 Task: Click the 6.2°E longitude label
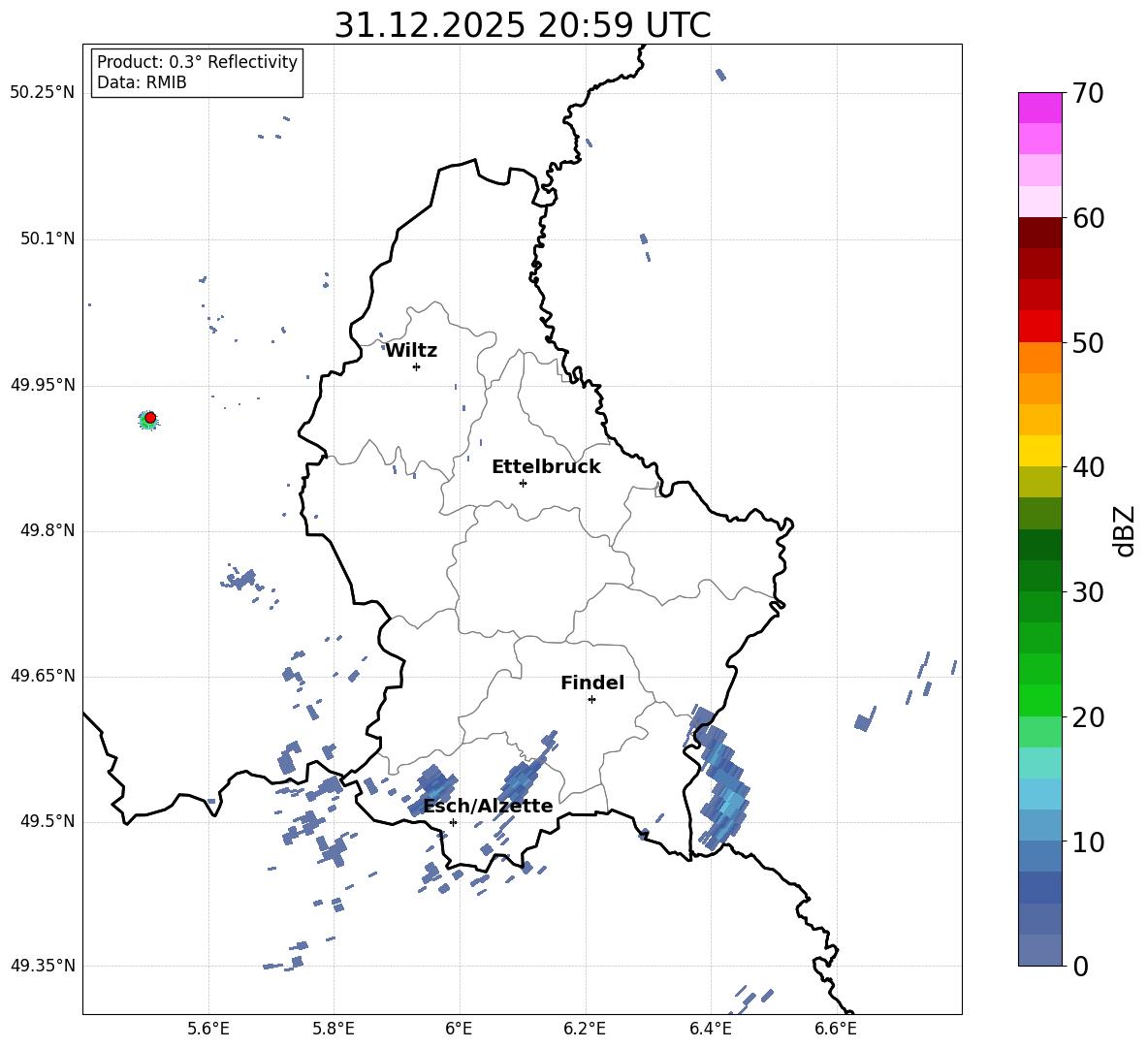(585, 1029)
